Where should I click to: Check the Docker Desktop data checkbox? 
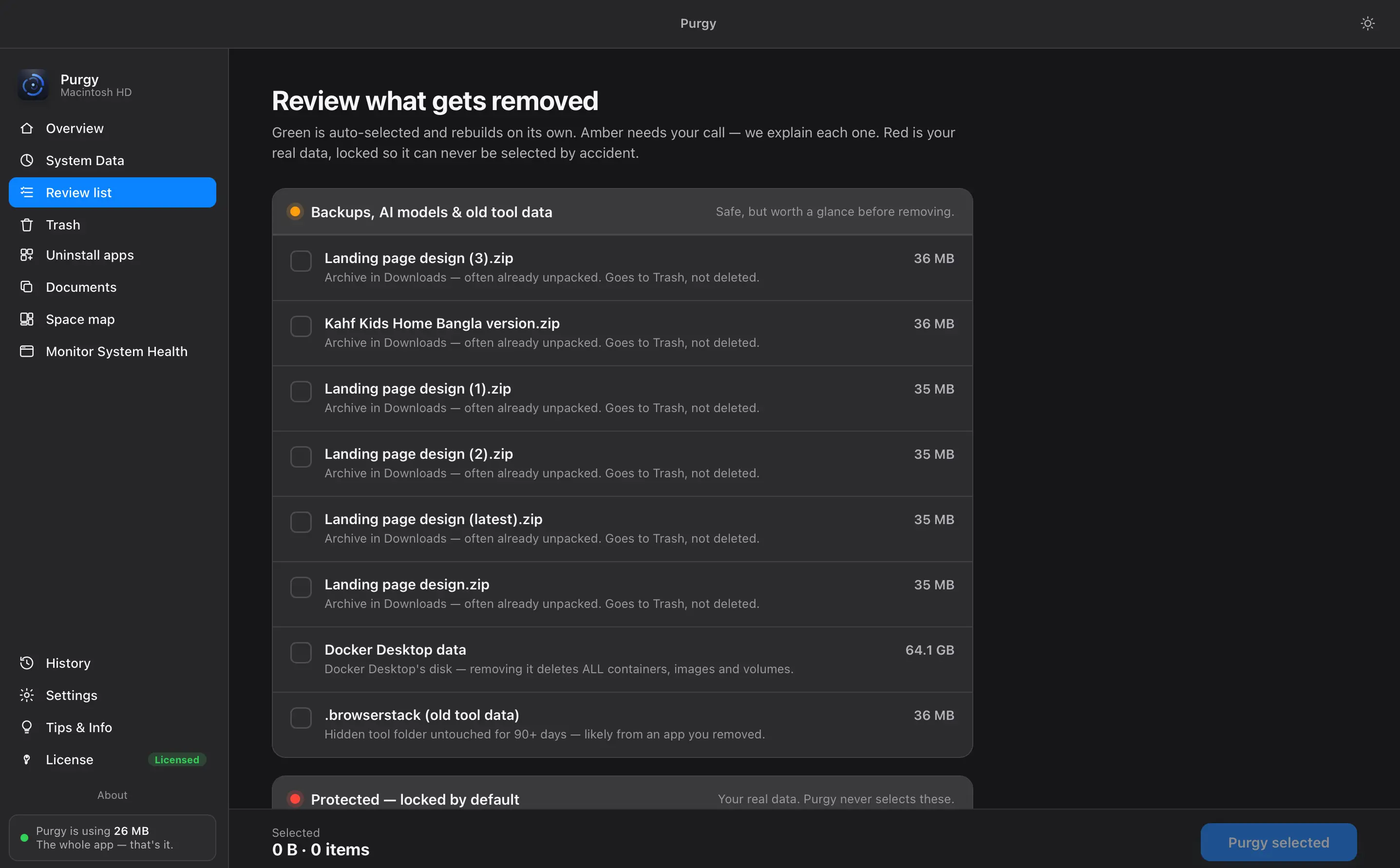(x=301, y=653)
